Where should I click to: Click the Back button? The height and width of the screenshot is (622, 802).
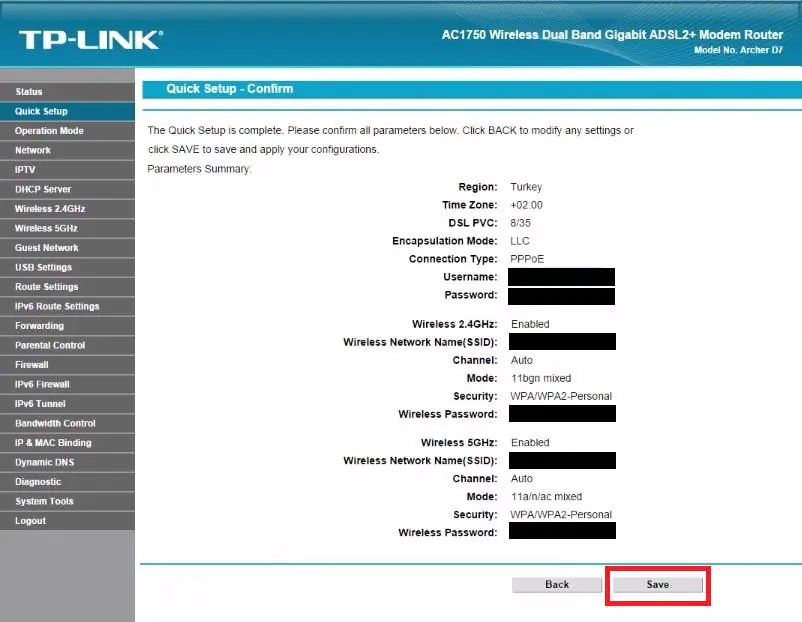557,585
